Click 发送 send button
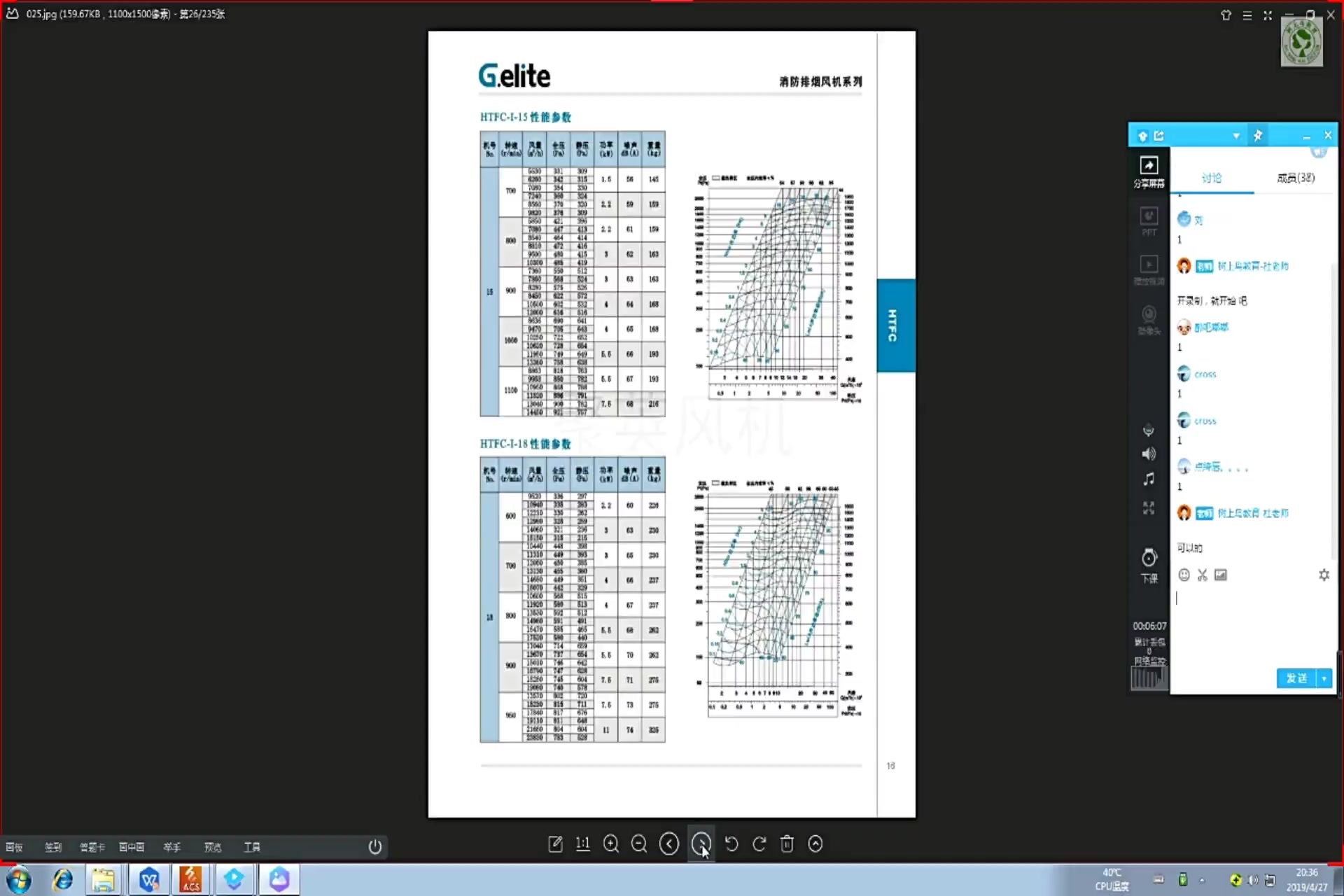This screenshot has height=896, width=1344. [x=1296, y=678]
